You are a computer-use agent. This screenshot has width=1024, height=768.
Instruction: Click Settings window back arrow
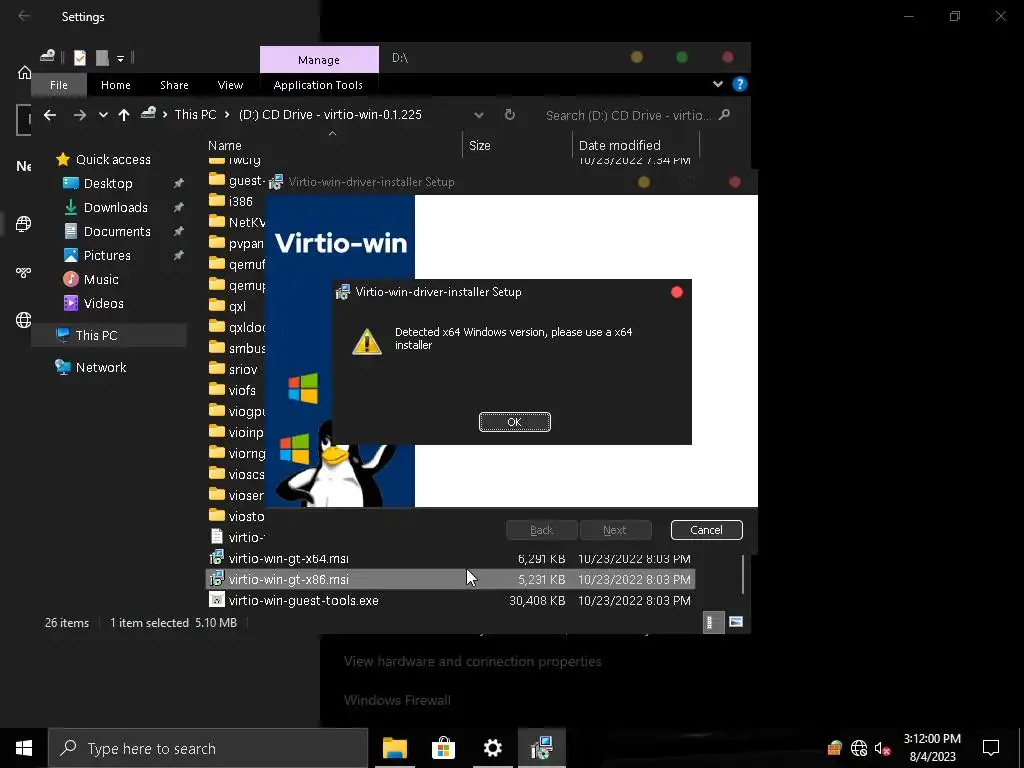point(24,16)
